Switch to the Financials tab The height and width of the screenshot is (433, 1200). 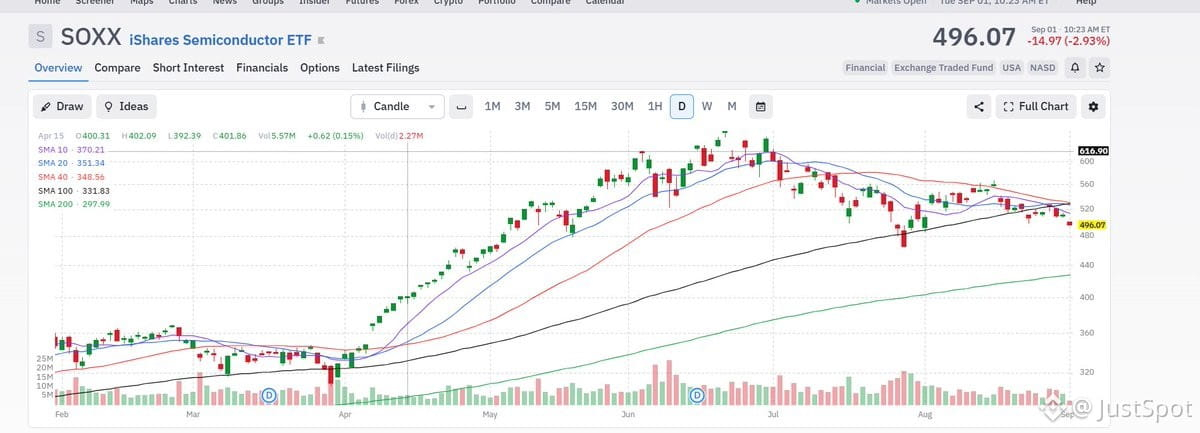(x=262, y=68)
